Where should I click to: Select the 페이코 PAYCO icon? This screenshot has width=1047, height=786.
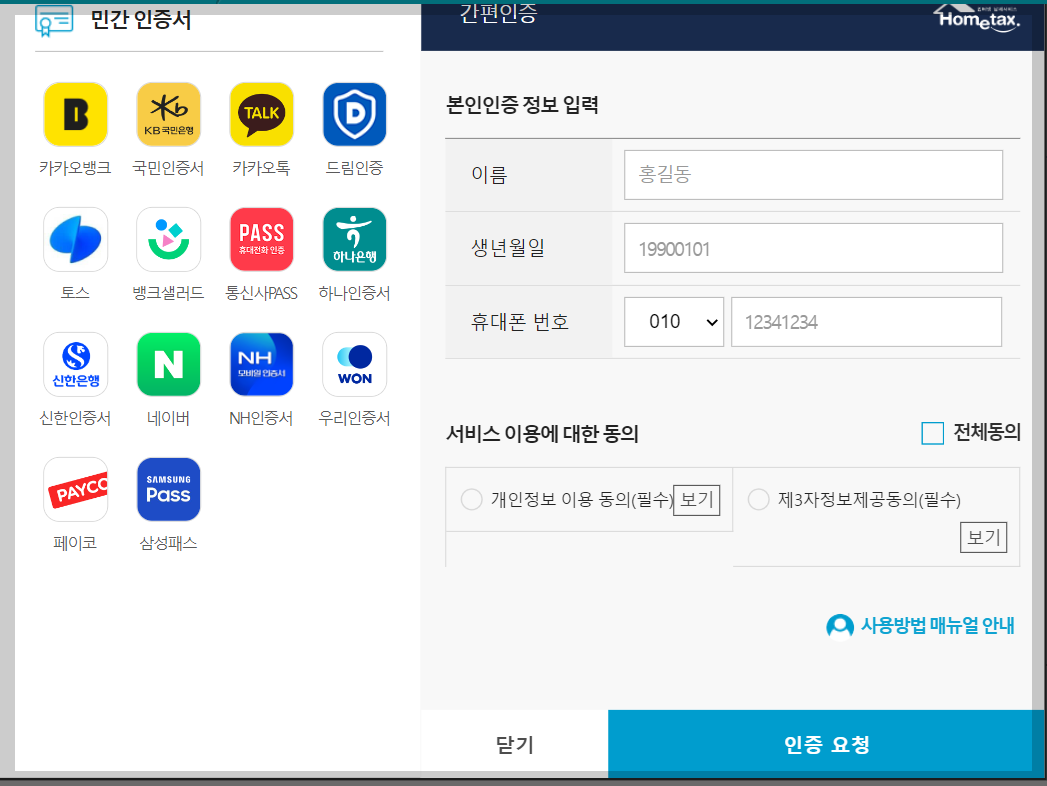point(75,489)
